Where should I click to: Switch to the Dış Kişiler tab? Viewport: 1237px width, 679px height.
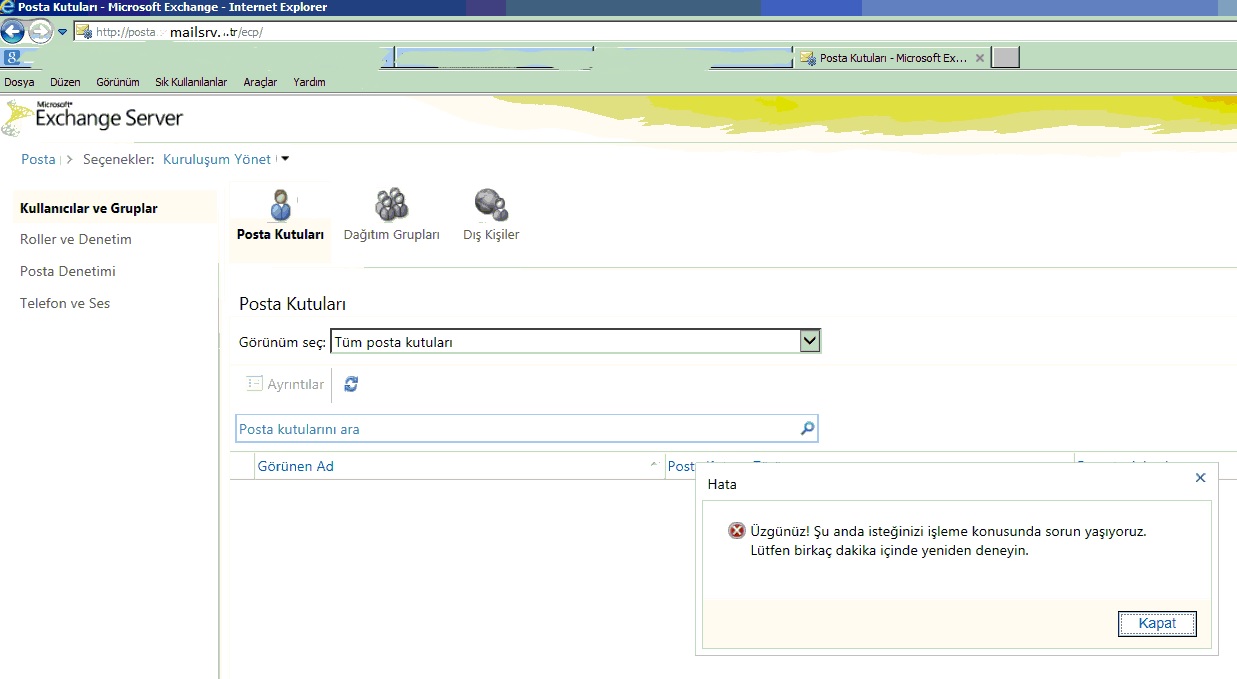tap(491, 216)
